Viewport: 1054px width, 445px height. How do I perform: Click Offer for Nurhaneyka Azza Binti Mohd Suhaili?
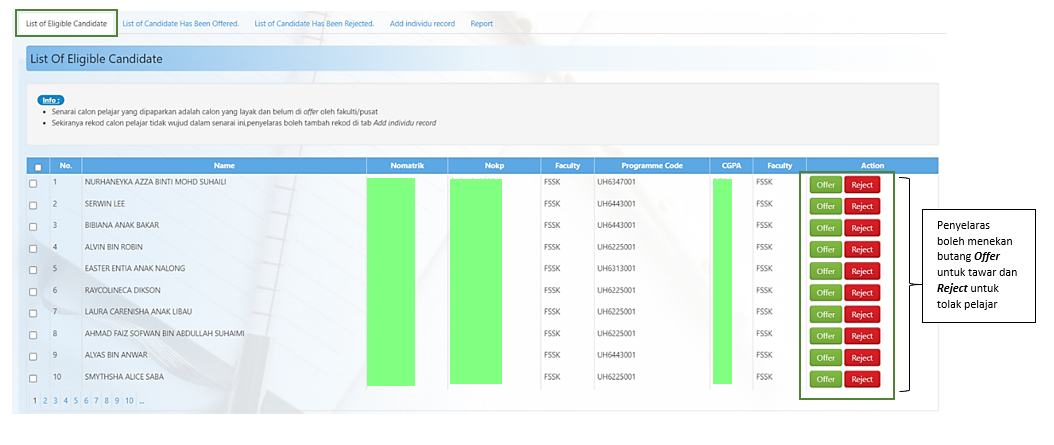click(x=825, y=185)
